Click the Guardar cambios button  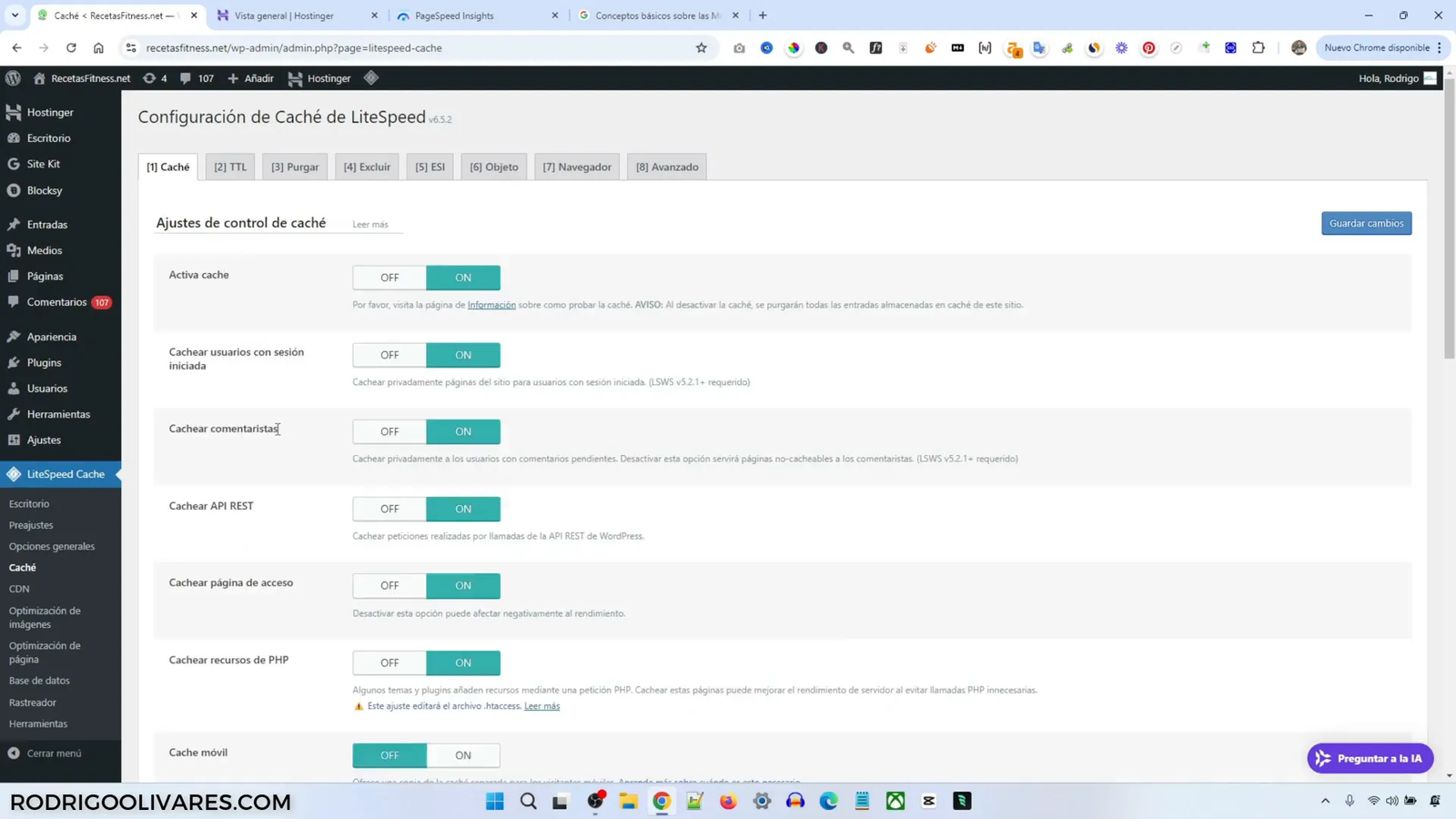pyautogui.click(x=1366, y=223)
